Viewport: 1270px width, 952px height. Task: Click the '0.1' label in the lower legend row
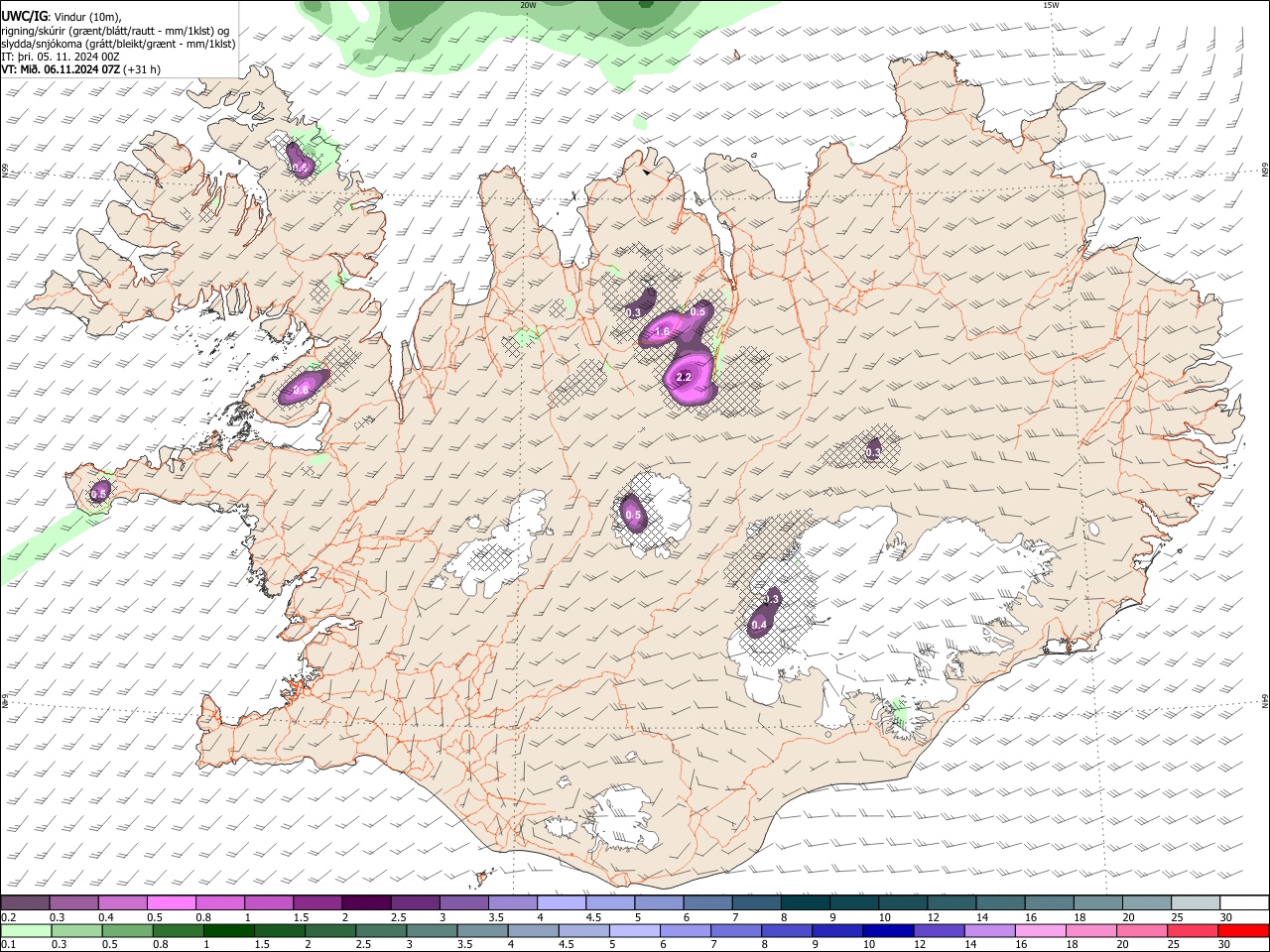point(8,944)
